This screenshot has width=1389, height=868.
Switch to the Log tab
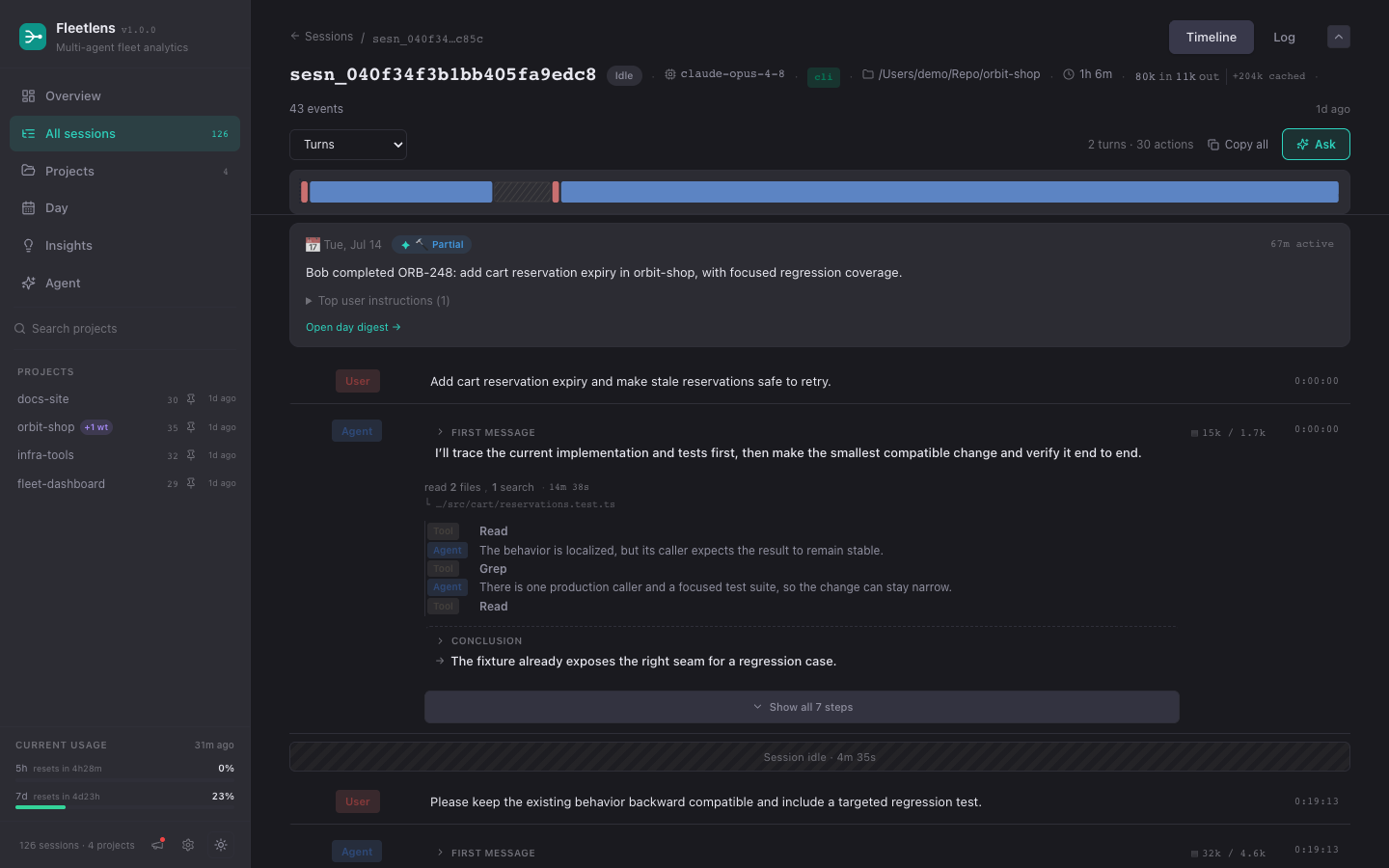pyautogui.click(x=1284, y=37)
